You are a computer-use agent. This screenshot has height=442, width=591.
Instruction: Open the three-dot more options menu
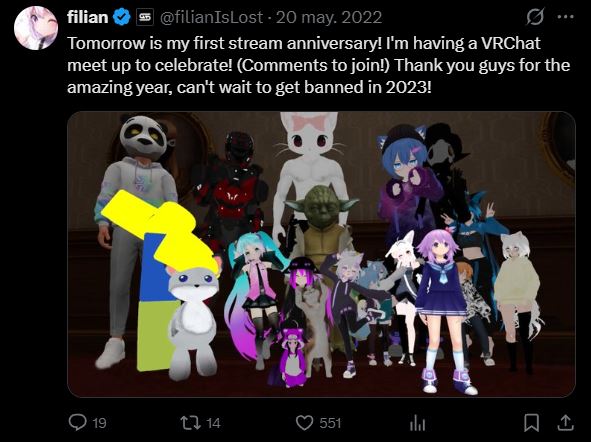(x=565, y=17)
